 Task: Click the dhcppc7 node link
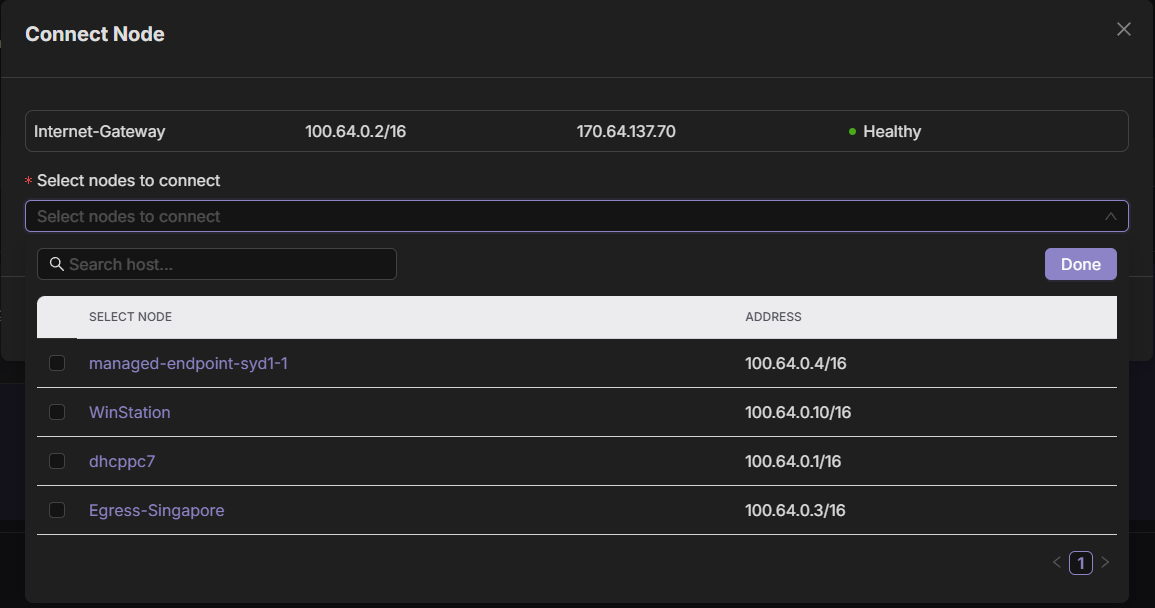(122, 461)
